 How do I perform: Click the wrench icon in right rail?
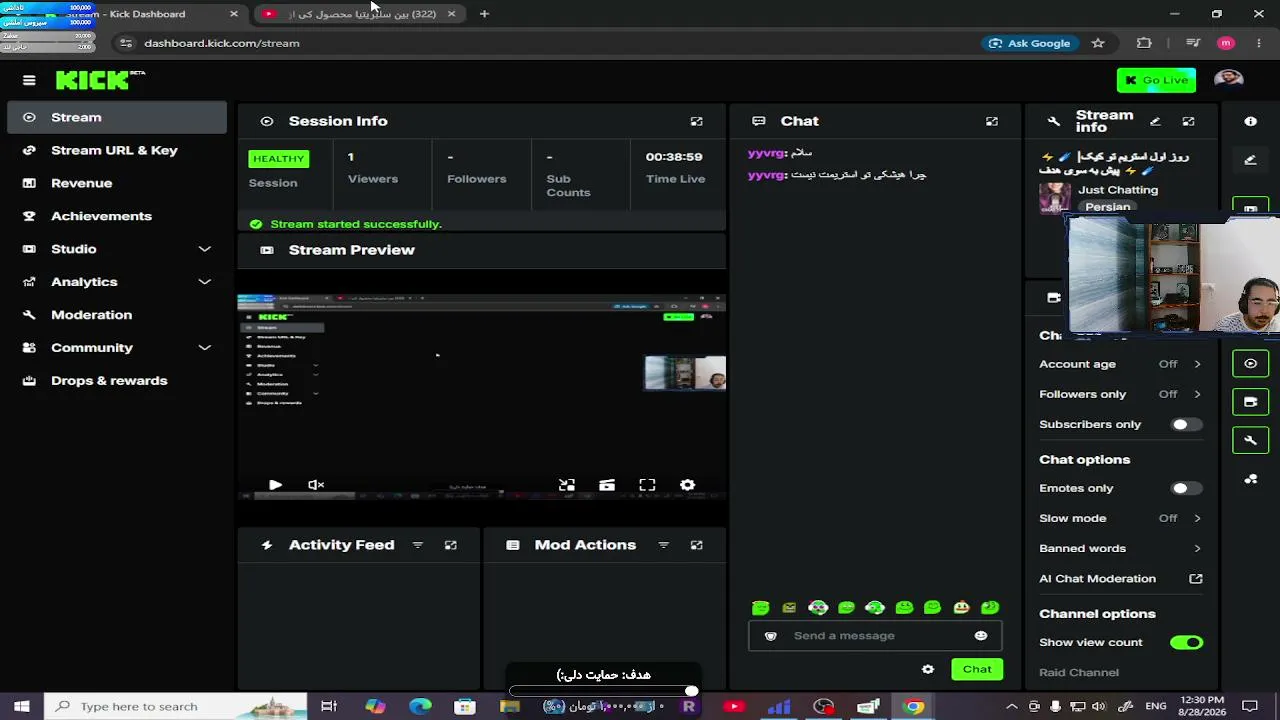pos(1250,440)
